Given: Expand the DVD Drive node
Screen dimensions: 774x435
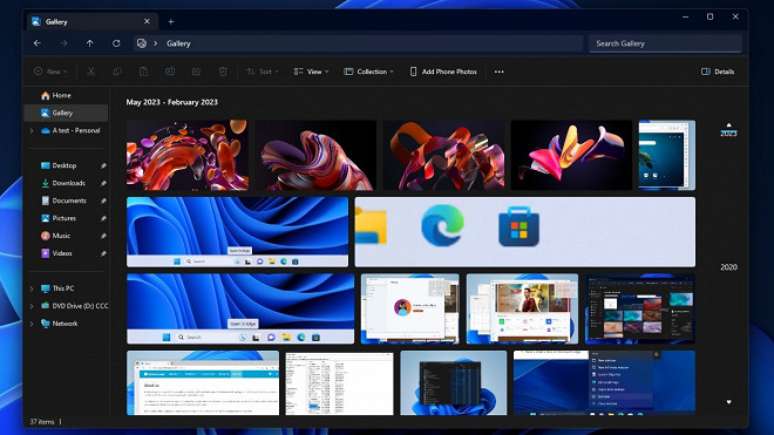Looking at the screenshot, I should click(x=32, y=306).
